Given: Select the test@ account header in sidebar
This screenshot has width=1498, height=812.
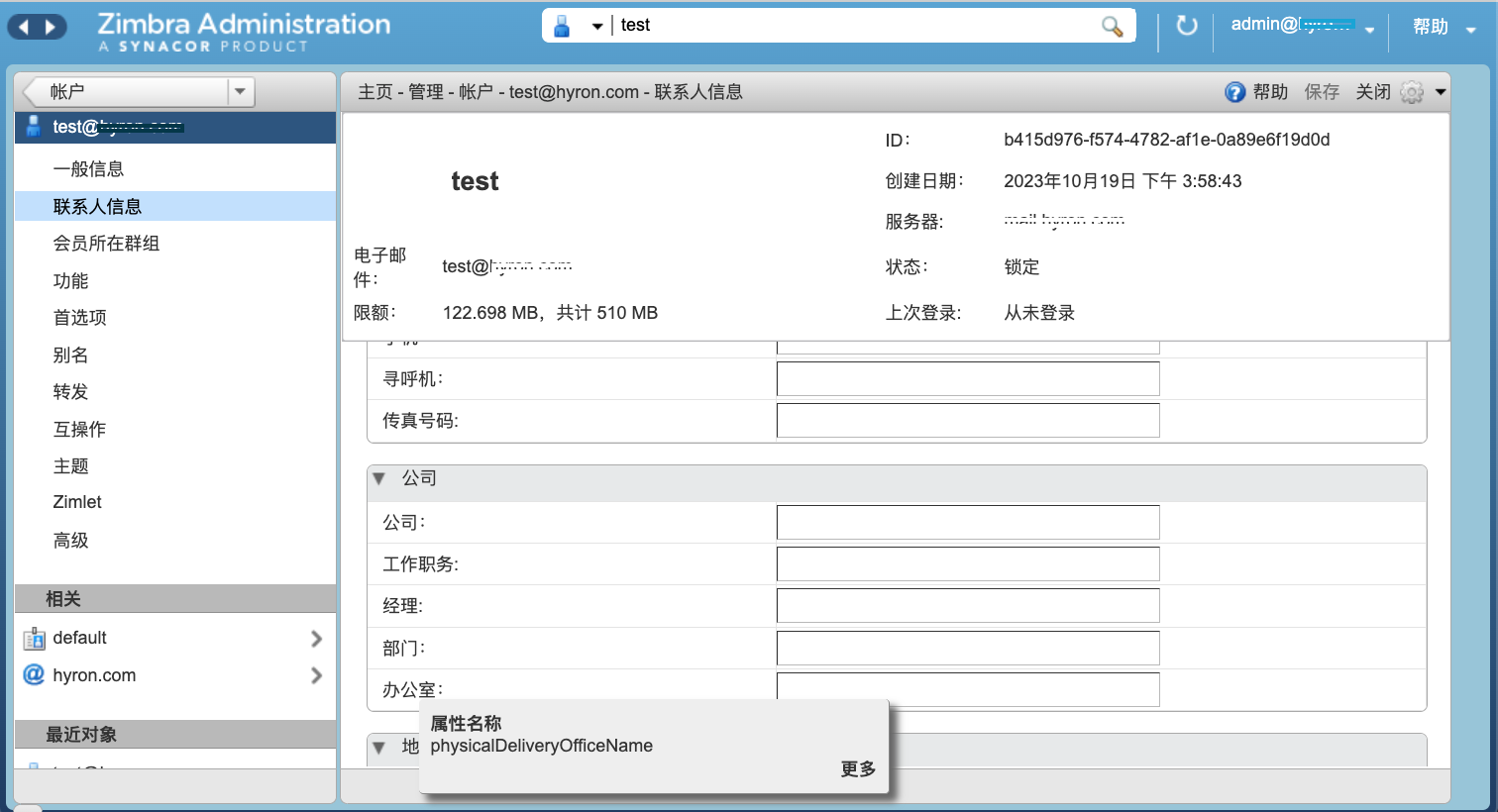Looking at the screenshot, I should pos(175,127).
